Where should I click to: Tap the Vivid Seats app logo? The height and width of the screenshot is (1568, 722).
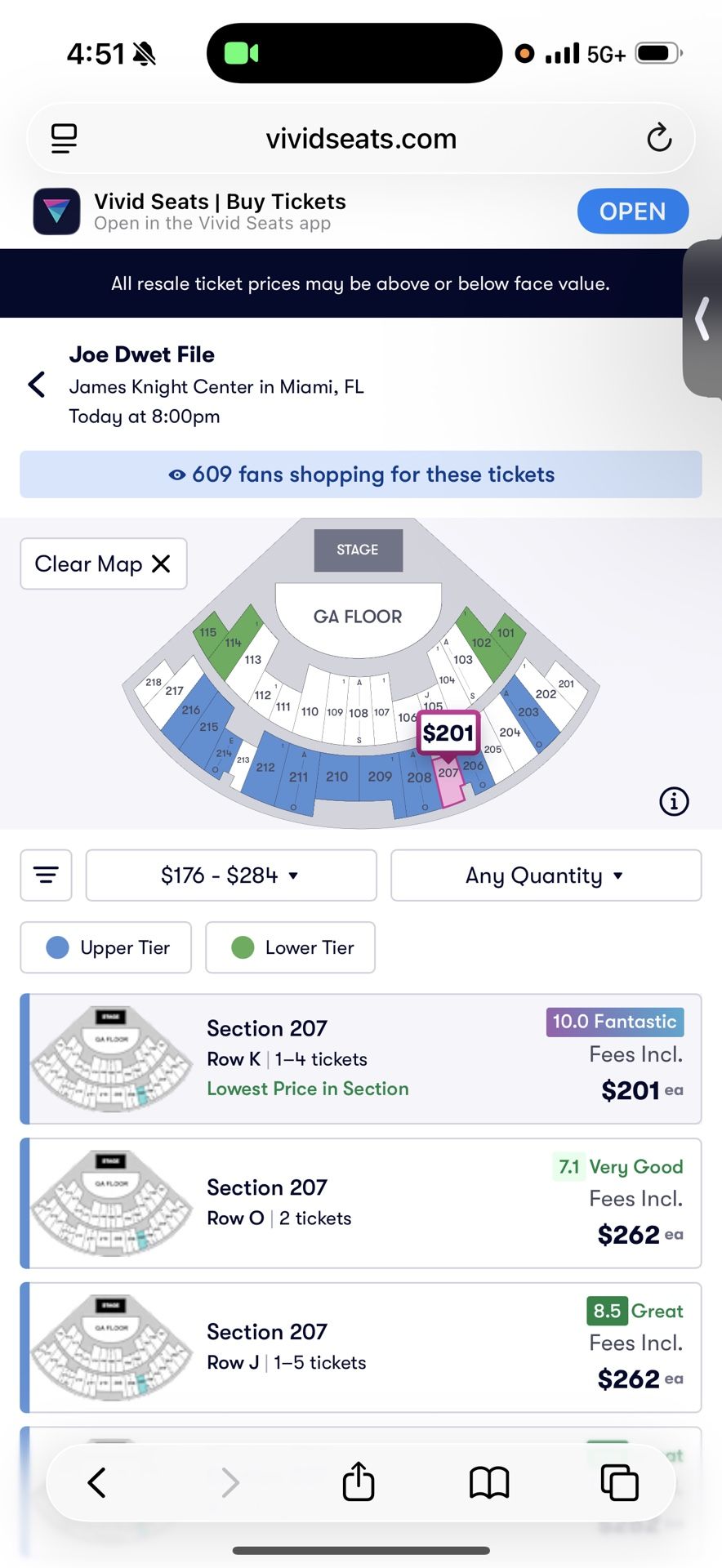pyautogui.click(x=56, y=212)
